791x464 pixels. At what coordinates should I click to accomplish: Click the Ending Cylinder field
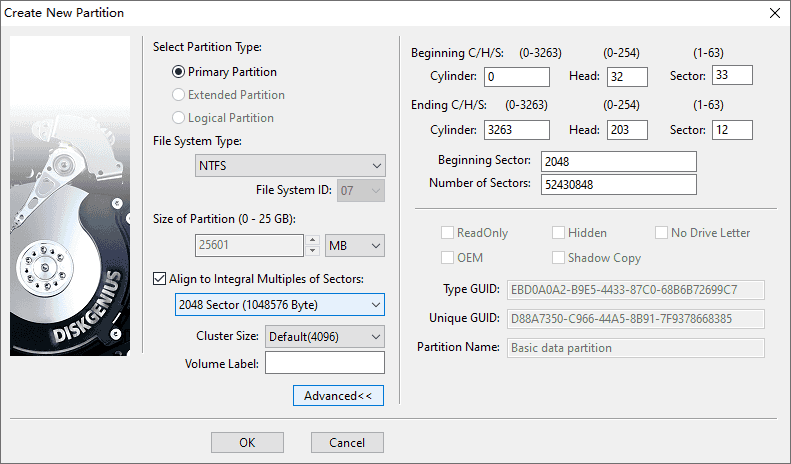coord(516,130)
